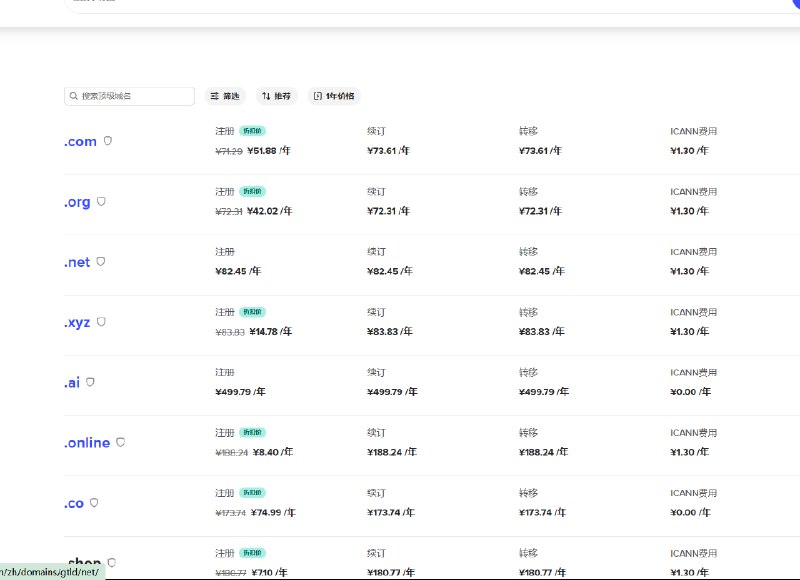Click the shield icon next to .com
This screenshot has width=800, height=580.
[x=108, y=141]
